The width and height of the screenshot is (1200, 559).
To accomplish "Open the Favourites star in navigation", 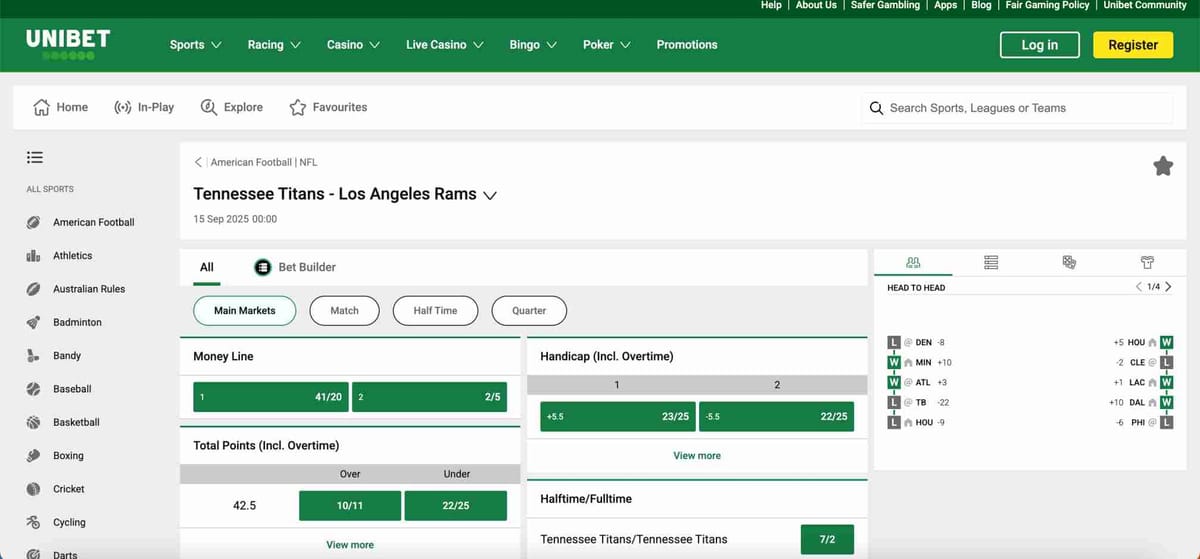I will [x=297, y=107].
